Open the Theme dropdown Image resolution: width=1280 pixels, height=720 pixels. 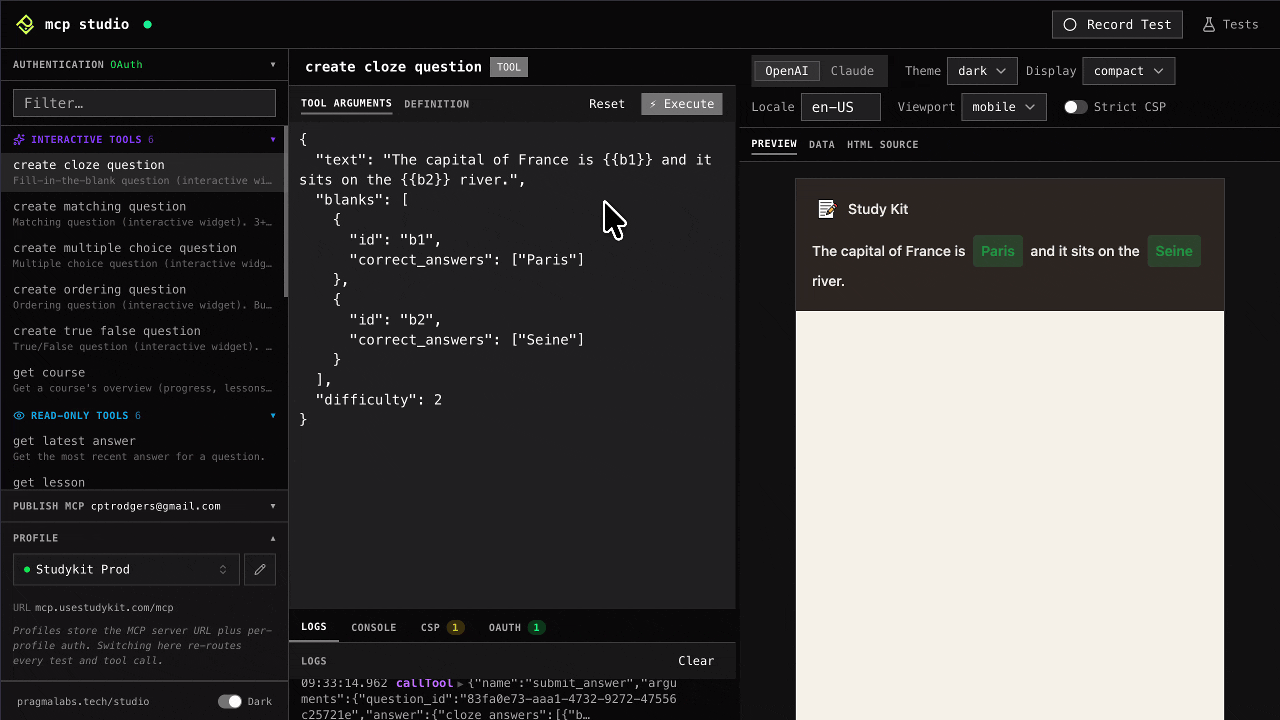pos(982,71)
